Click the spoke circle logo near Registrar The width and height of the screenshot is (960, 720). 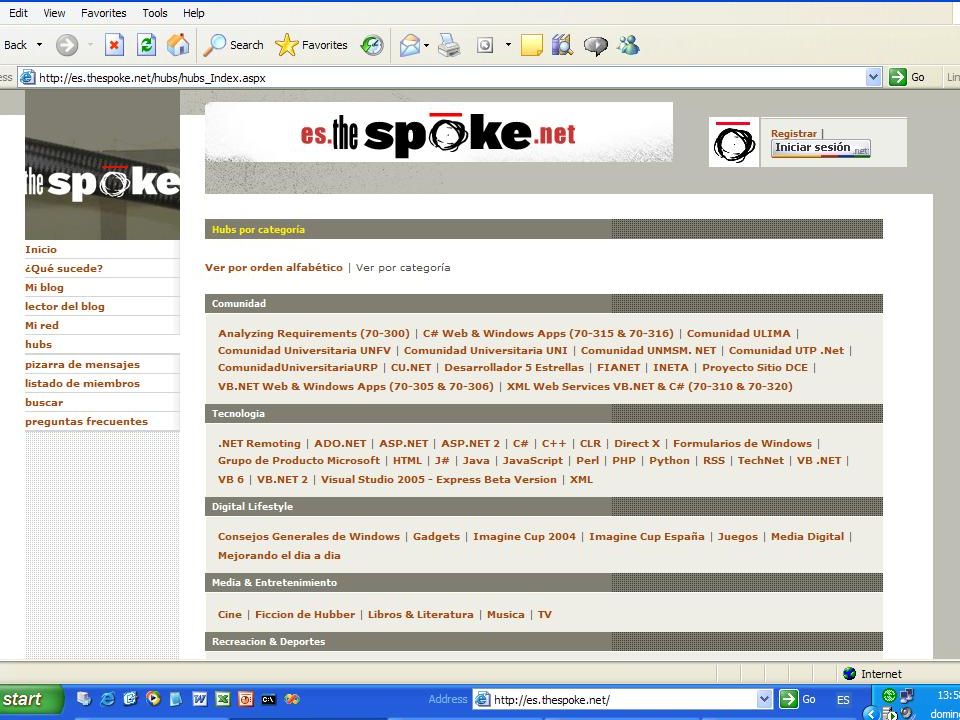(x=734, y=142)
